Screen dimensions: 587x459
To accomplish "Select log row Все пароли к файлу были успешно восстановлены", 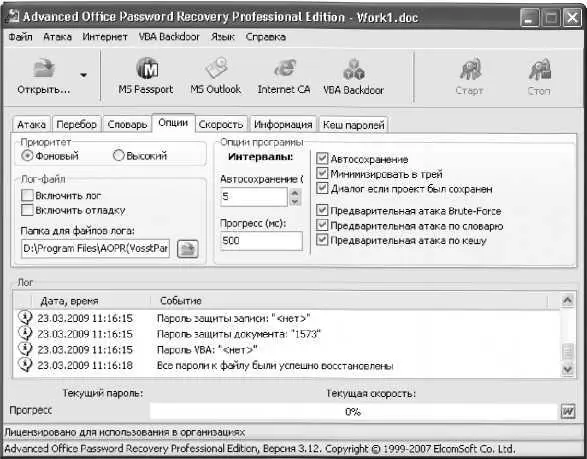I will pos(287,365).
